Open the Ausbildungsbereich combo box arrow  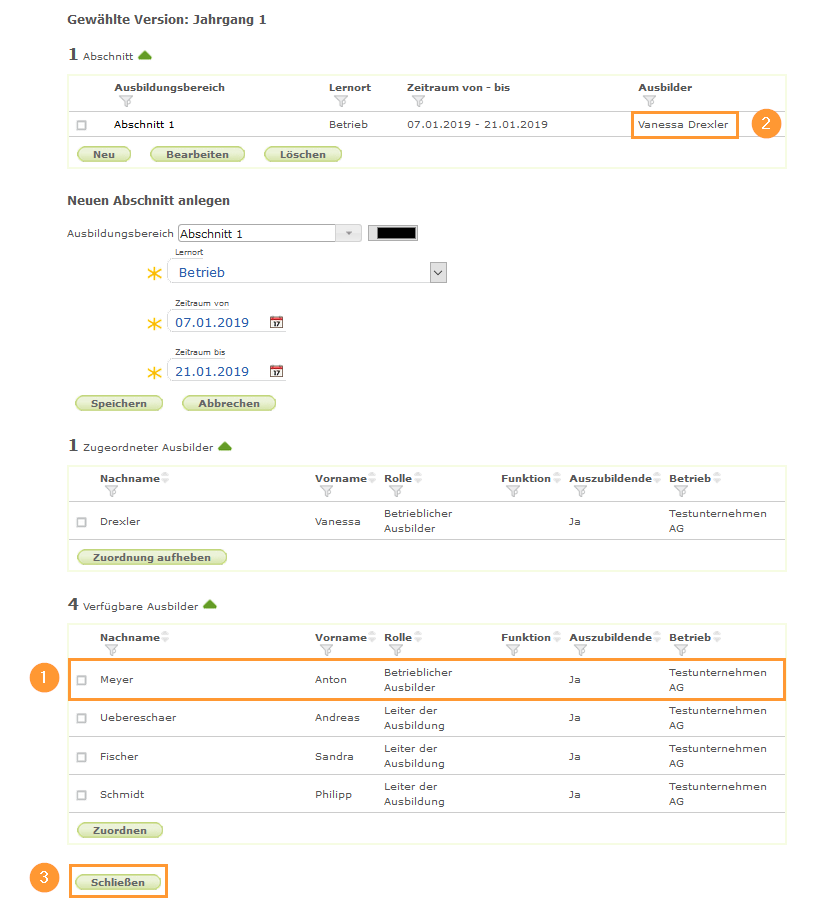coord(349,233)
